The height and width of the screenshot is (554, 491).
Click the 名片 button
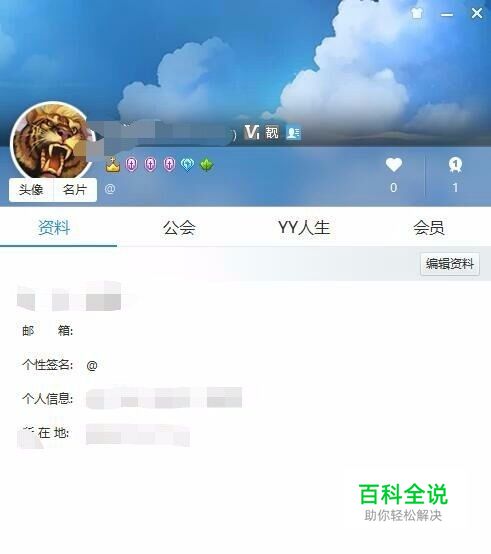[x=75, y=190]
